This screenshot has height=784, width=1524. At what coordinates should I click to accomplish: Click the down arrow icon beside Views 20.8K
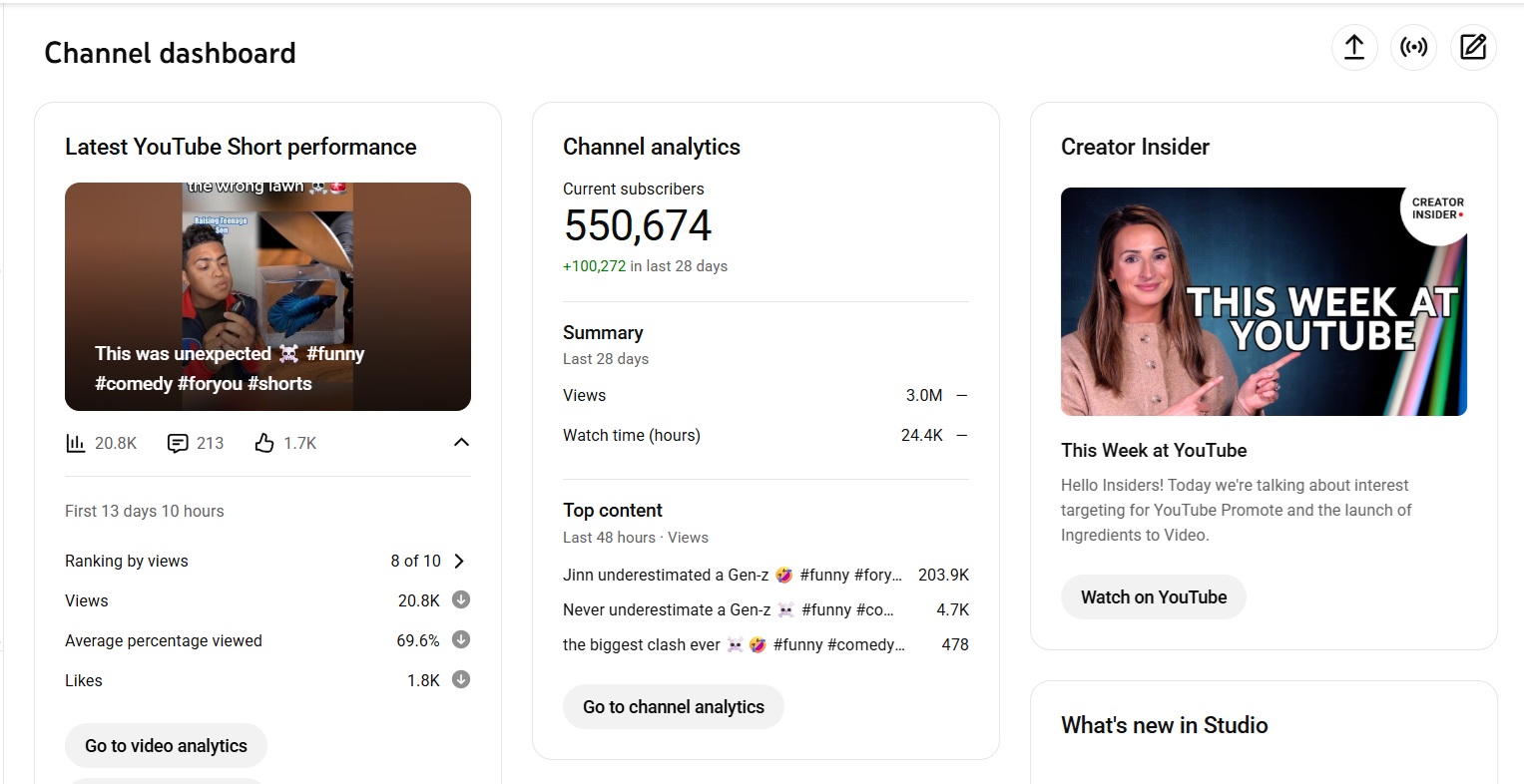461,600
